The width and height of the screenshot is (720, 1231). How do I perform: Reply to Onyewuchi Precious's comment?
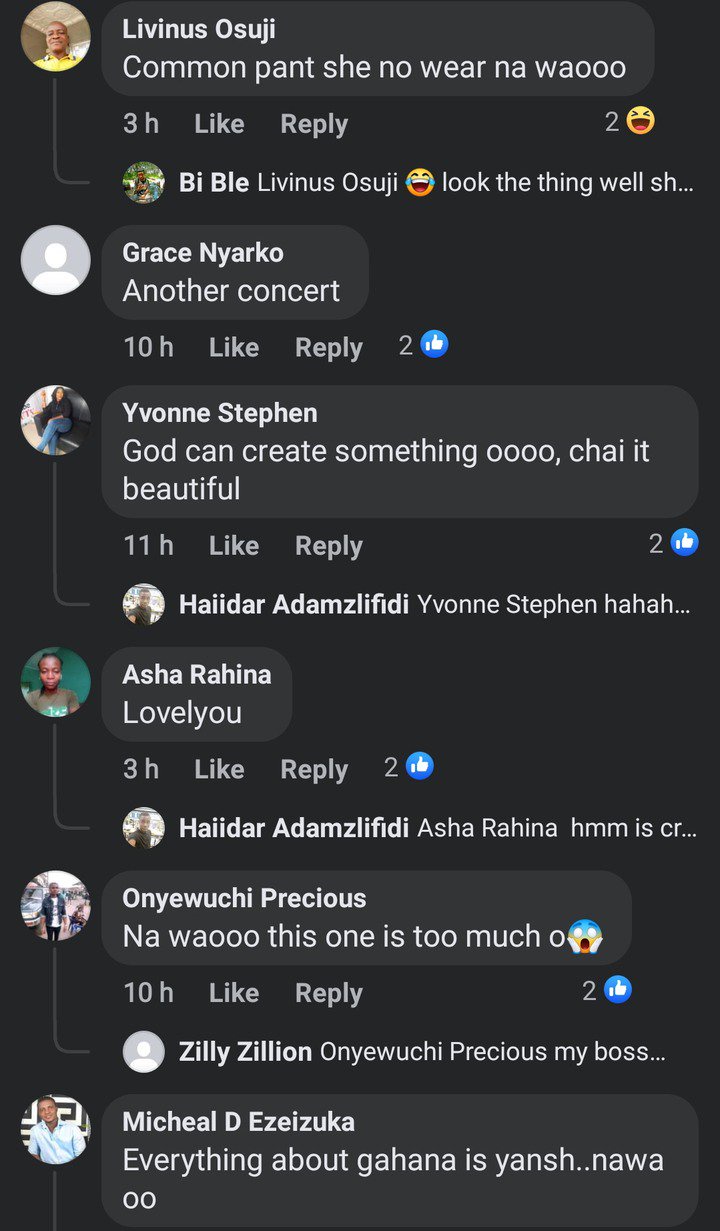coord(328,993)
